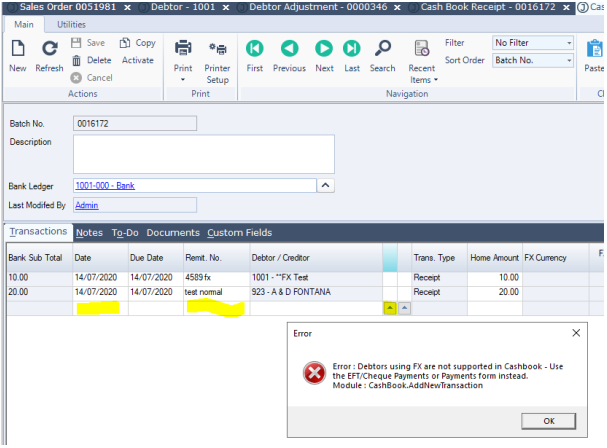Click the Activate action

(x=138, y=60)
